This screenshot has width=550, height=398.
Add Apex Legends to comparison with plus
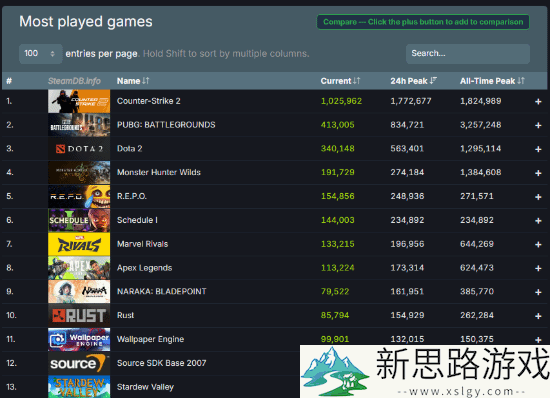click(x=538, y=269)
